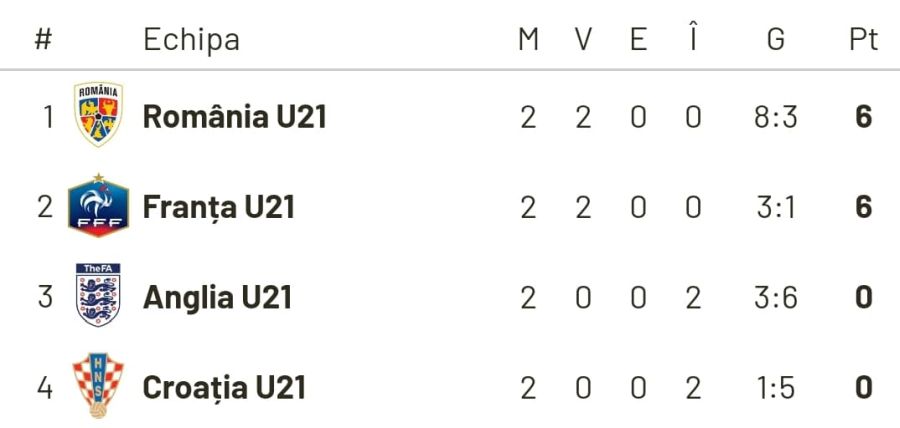The height and width of the screenshot is (428, 900).
Task: Open the România U21 team link
Action: click(x=235, y=117)
